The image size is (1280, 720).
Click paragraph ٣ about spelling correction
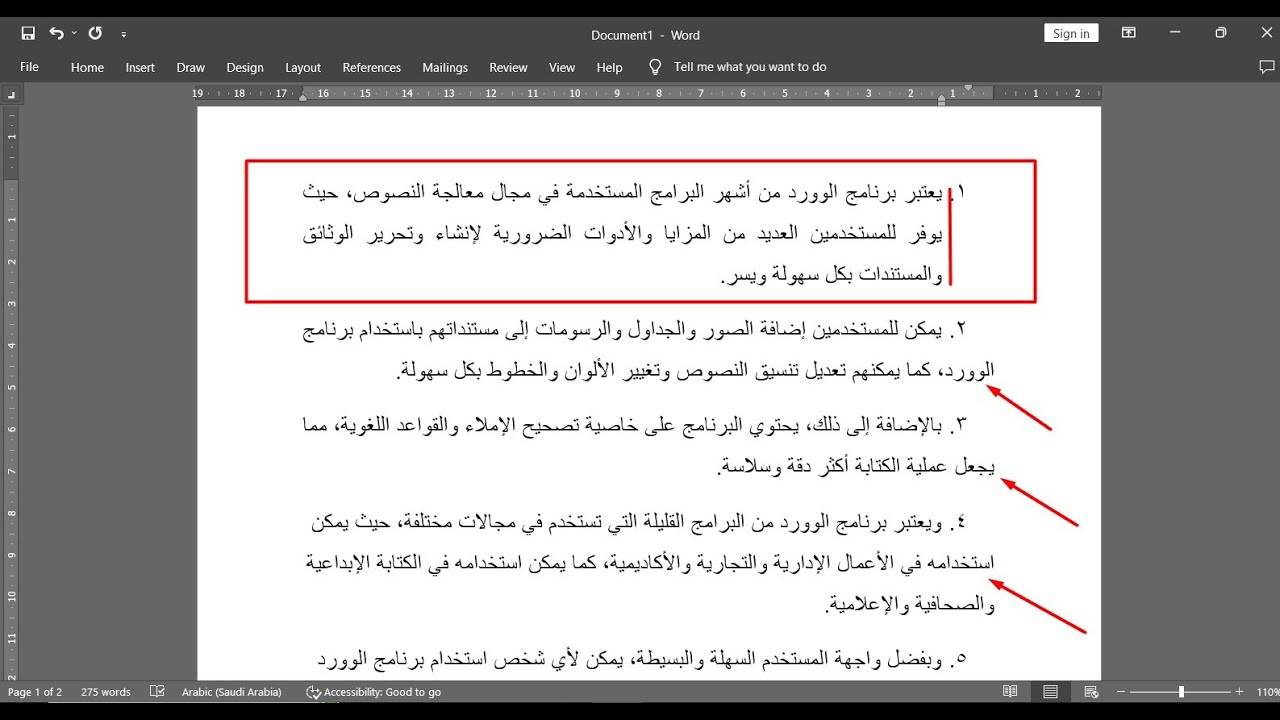click(x=648, y=446)
